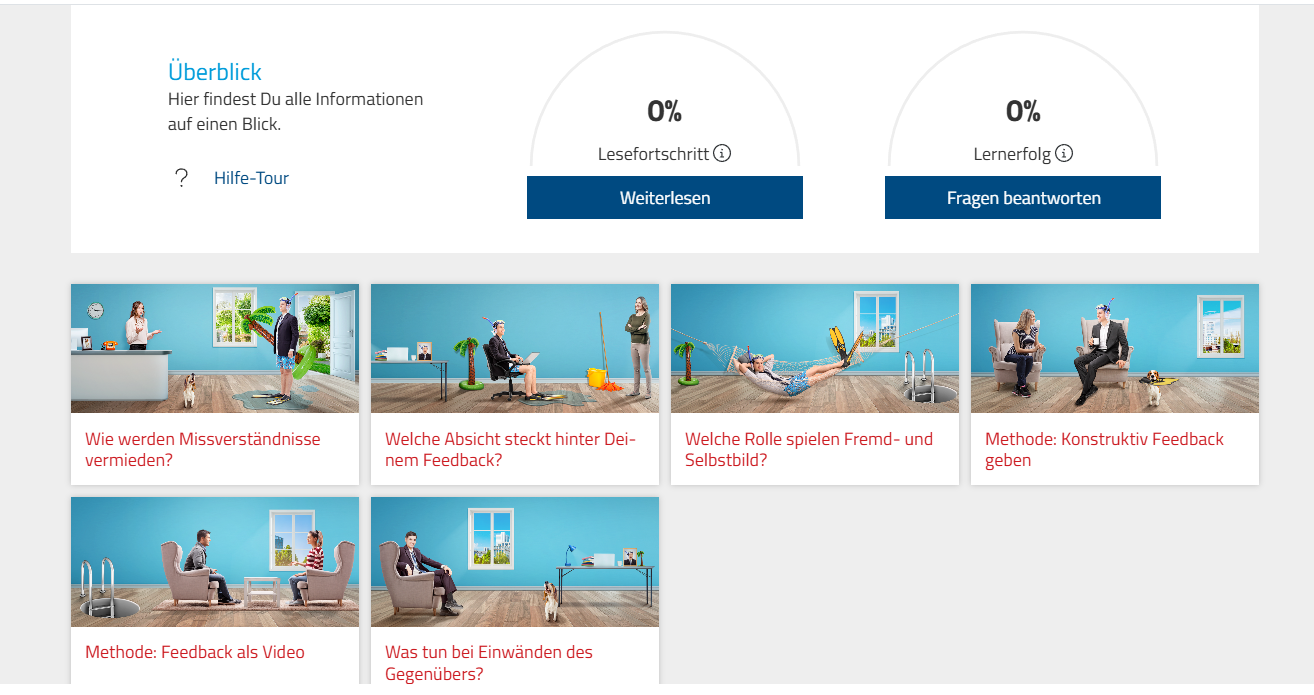Click the 0% Lesefortschritt progress gauge

[665, 100]
